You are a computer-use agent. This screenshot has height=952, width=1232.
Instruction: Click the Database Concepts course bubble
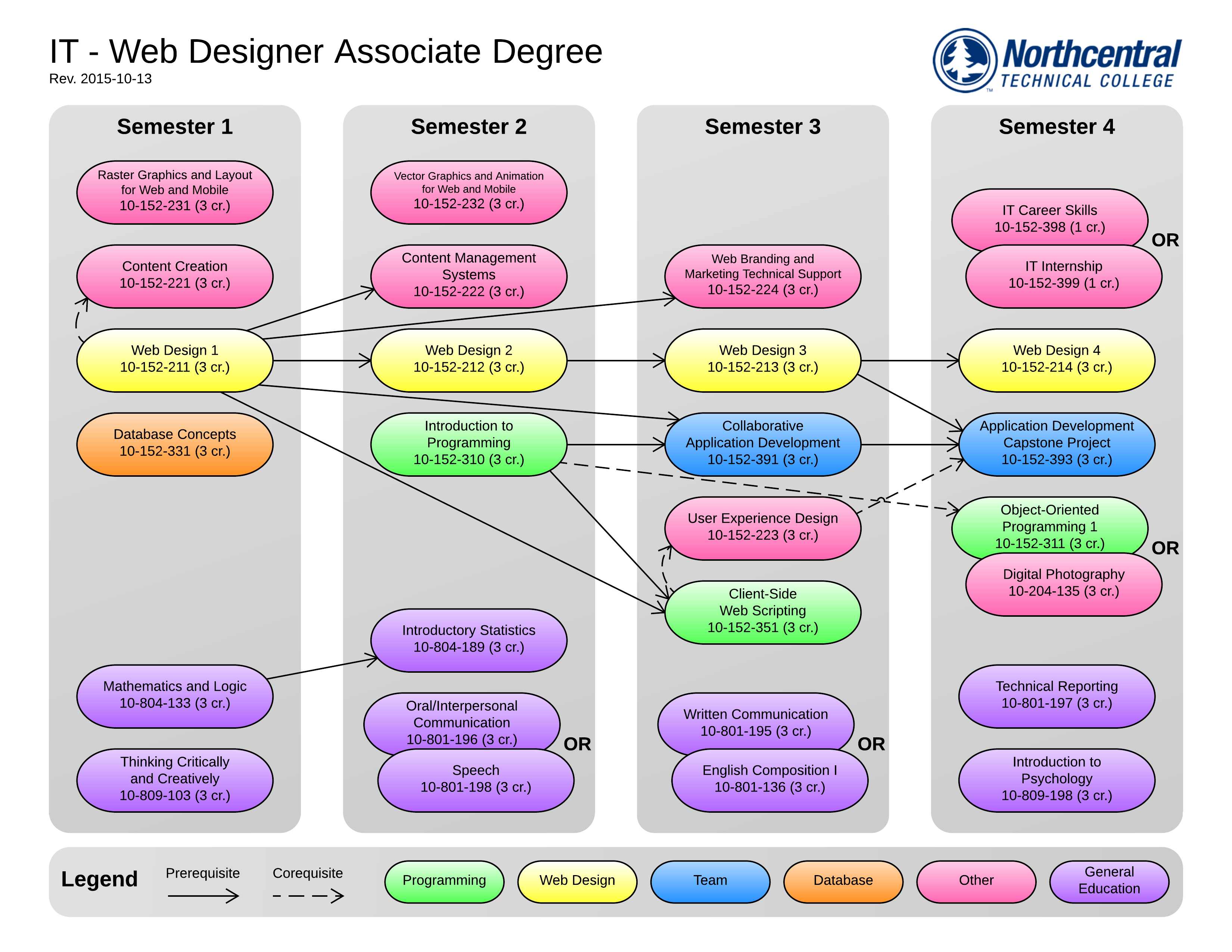pos(174,444)
